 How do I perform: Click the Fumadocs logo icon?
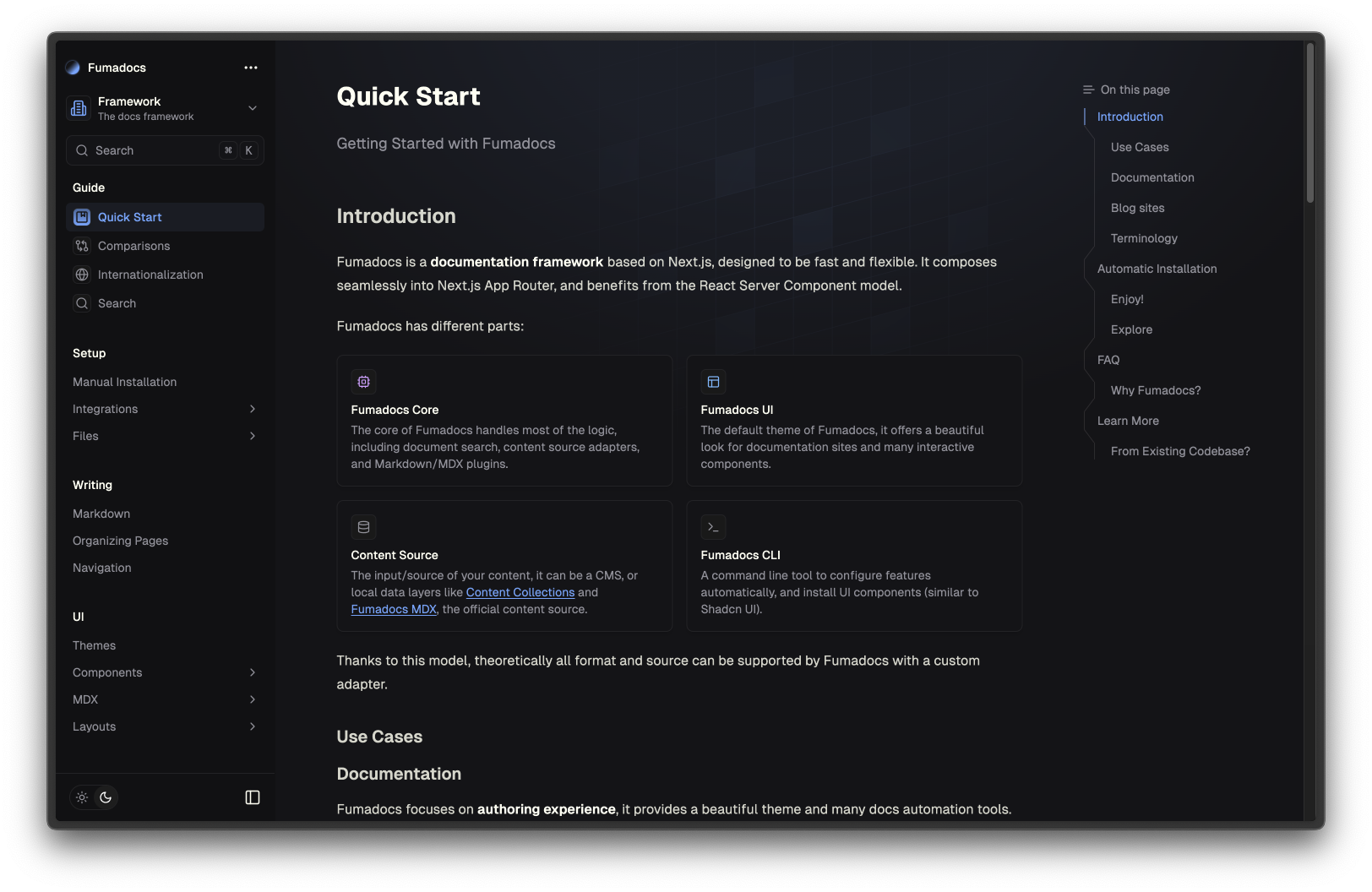pyautogui.click(x=73, y=68)
